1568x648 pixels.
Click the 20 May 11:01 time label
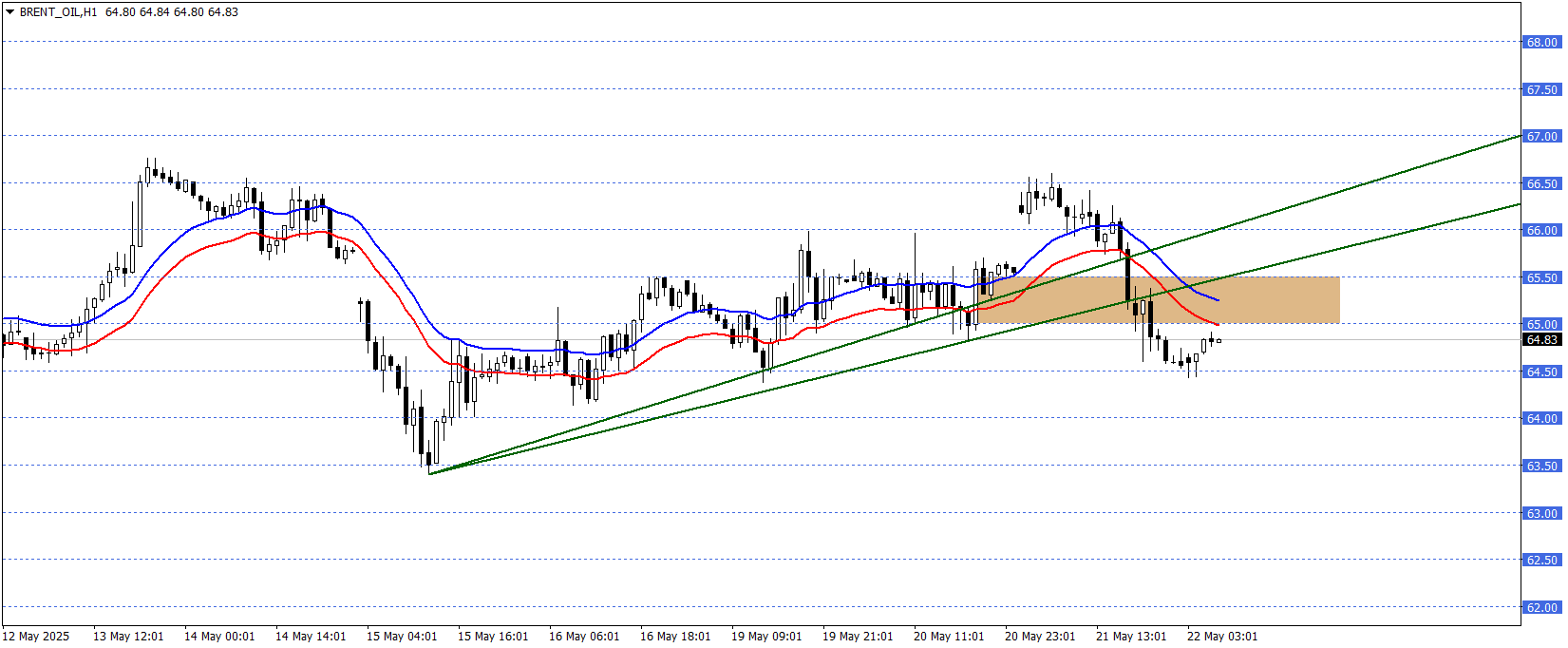[949, 636]
